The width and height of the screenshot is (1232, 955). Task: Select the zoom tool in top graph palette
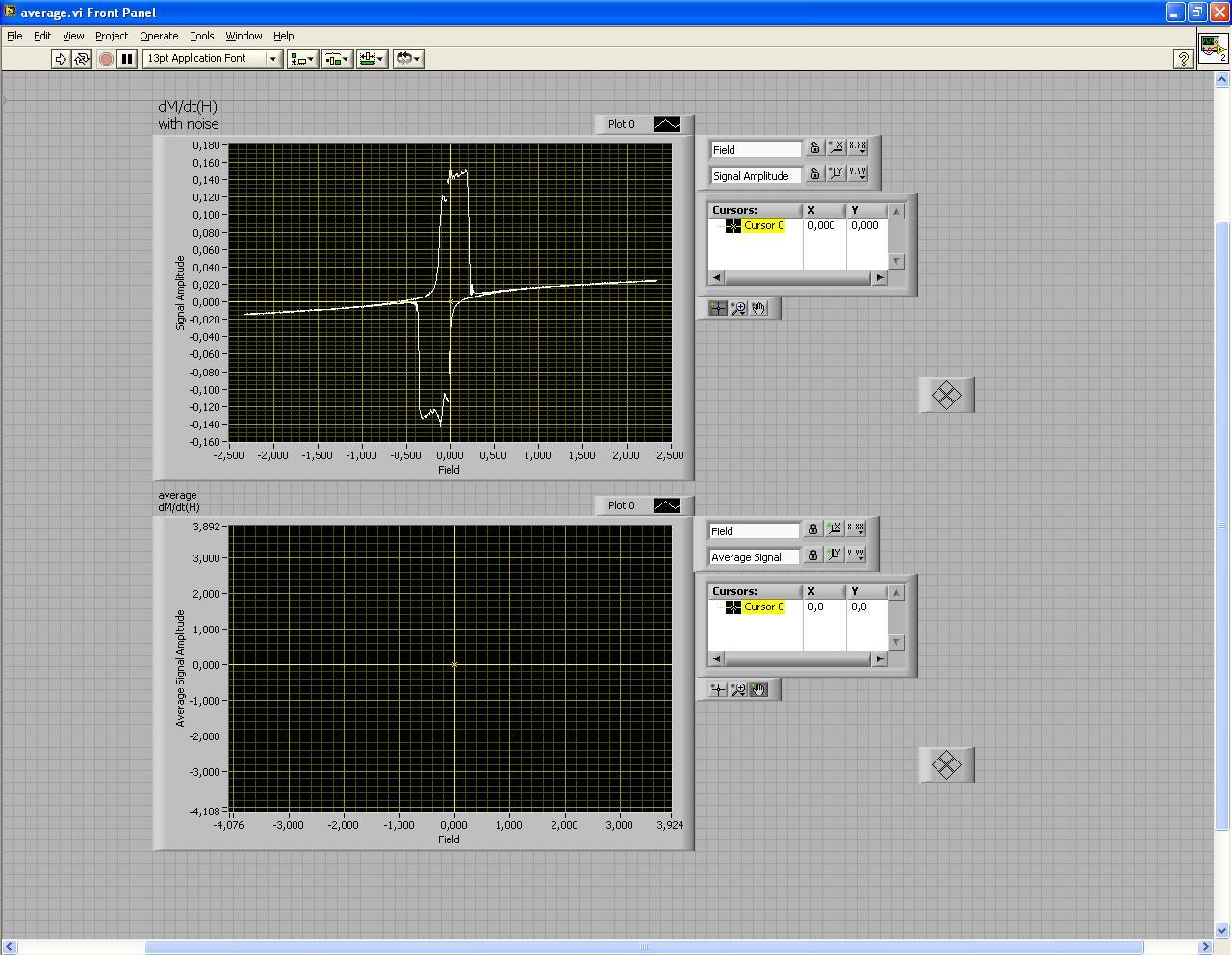point(738,308)
